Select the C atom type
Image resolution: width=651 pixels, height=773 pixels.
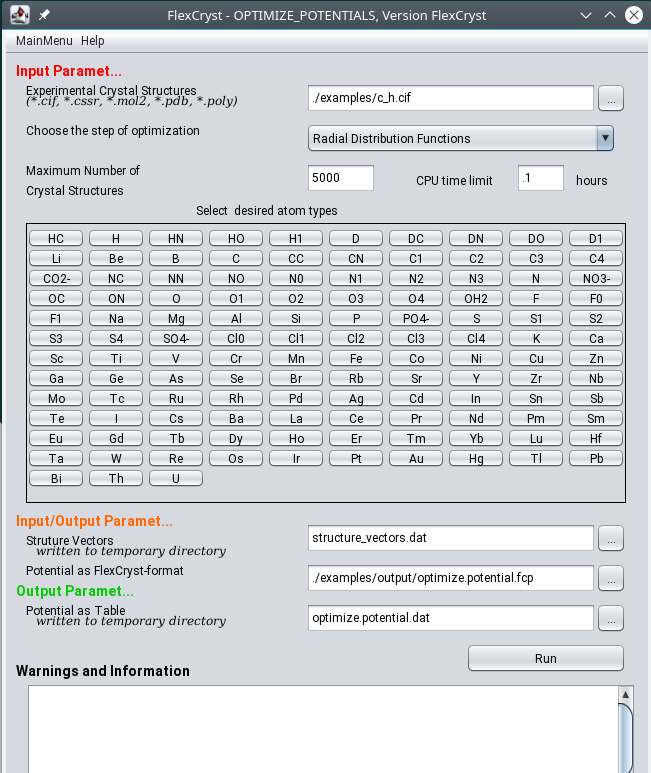point(236,258)
